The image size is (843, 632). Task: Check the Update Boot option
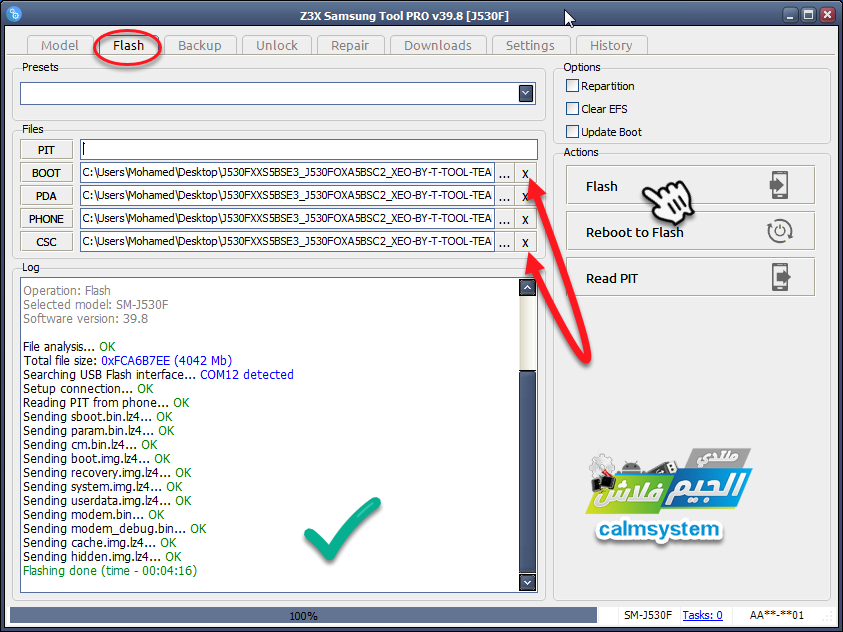pyautogui.click(x=573, y=132)
